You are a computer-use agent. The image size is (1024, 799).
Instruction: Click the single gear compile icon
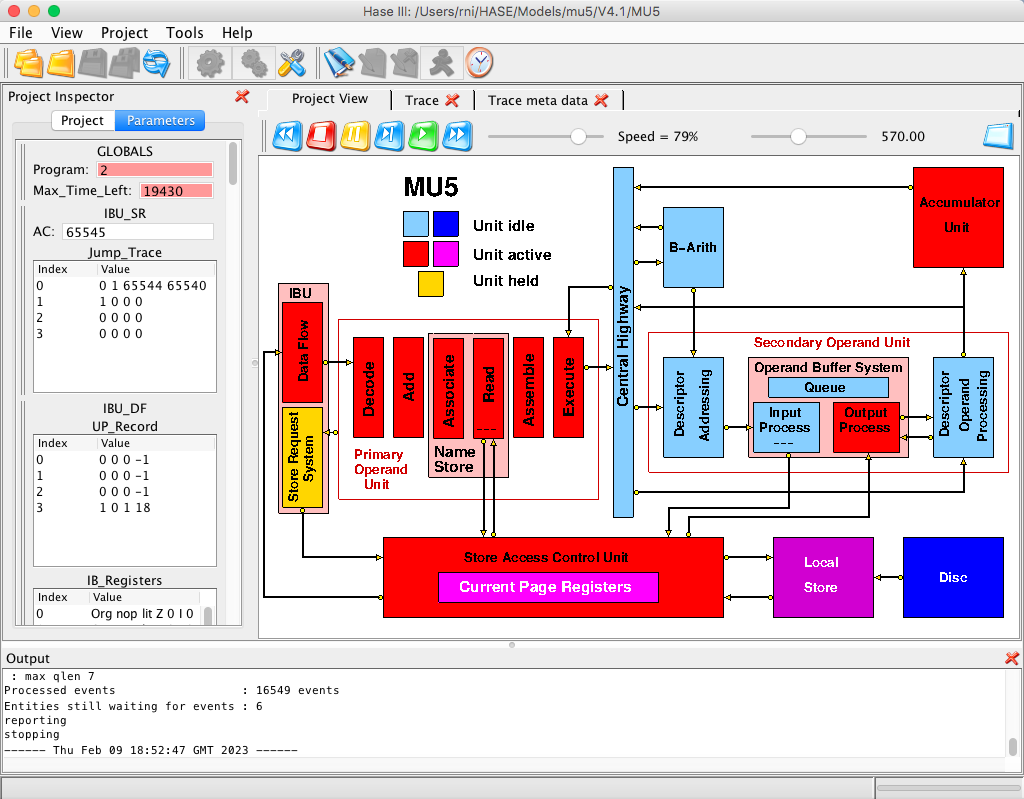point(210,63)
